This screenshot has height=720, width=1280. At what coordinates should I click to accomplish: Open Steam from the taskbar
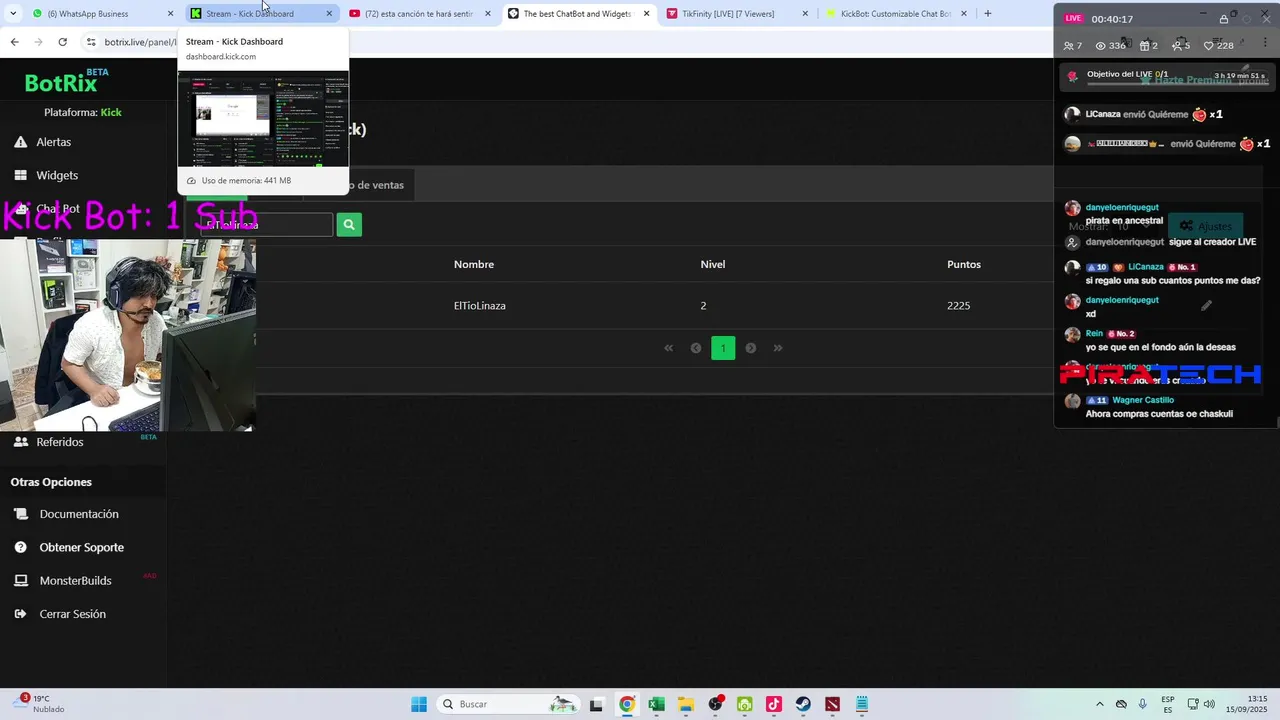[803, 704]
